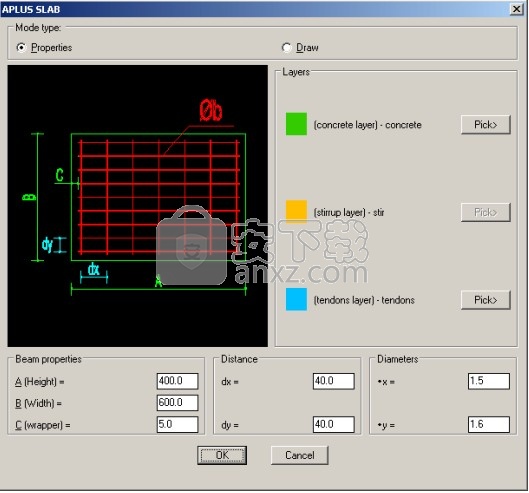Screen dimensions: 529x493
Task: Close the APLUS SLAB window
Action: tap(517, 9)
